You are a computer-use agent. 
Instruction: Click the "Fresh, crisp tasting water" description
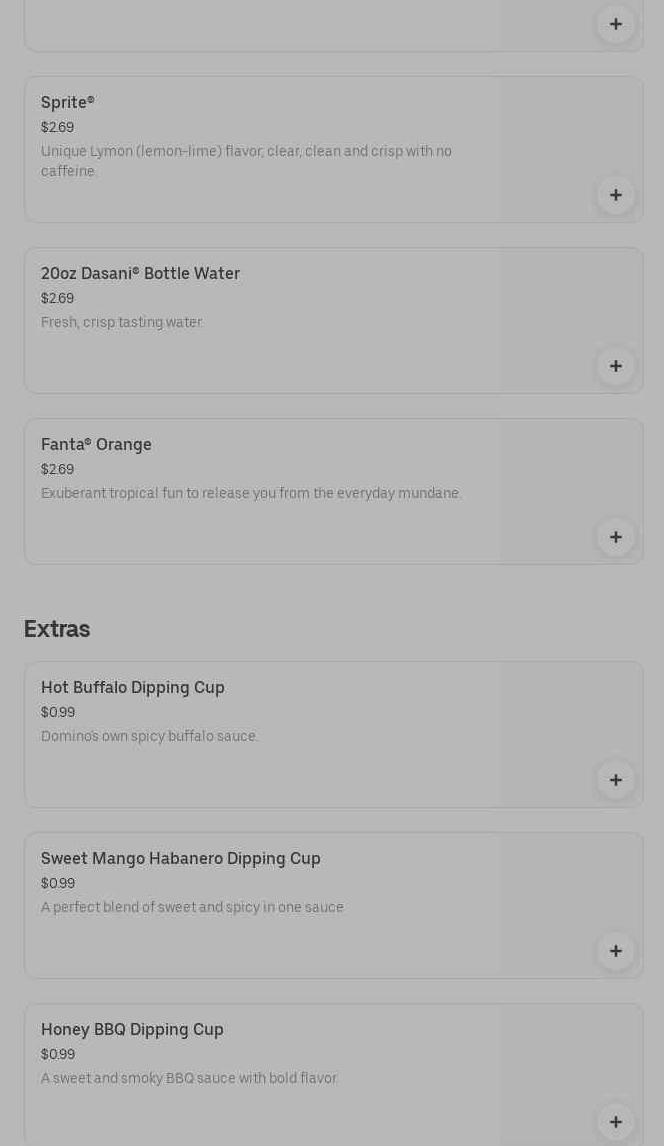click(x=122, y=322)
